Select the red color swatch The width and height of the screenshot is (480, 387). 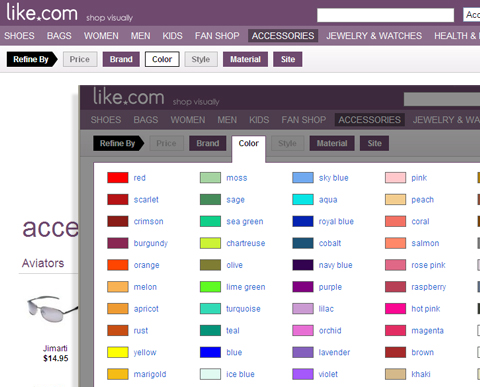click(118, 178)
